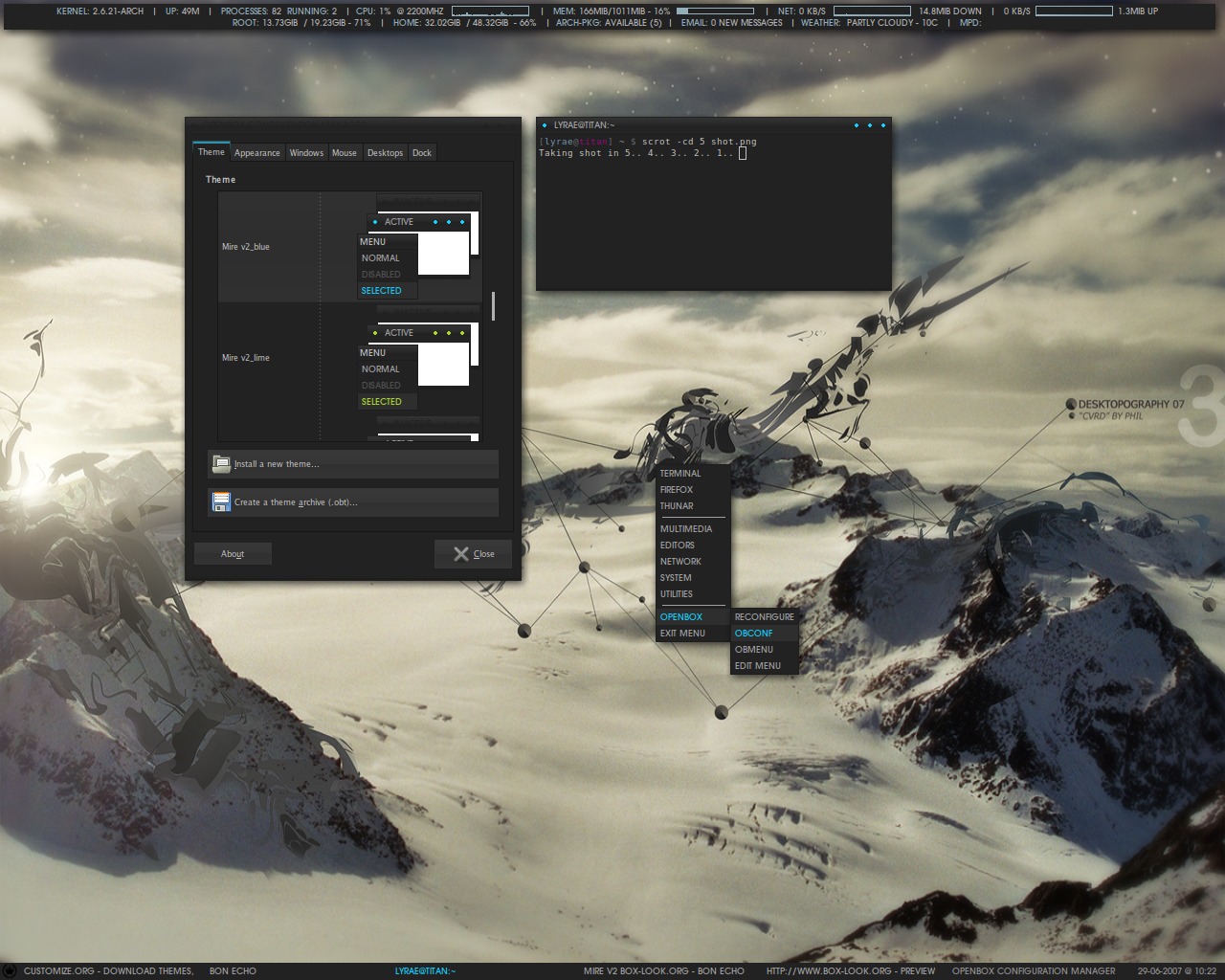This screenshot has width=1225, height=980.
Task: Click the Root: 13.73GiB disk usage text
Action: point(301,22)
